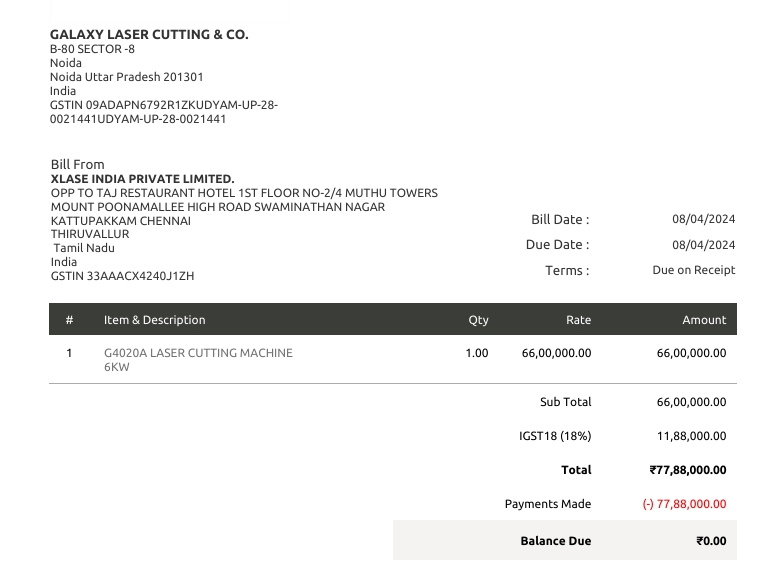The image size is (770, 585).
Task: Click the ₹77,88,000.00 Total amount
Action: pyautogui.click(x=688, y=470)
